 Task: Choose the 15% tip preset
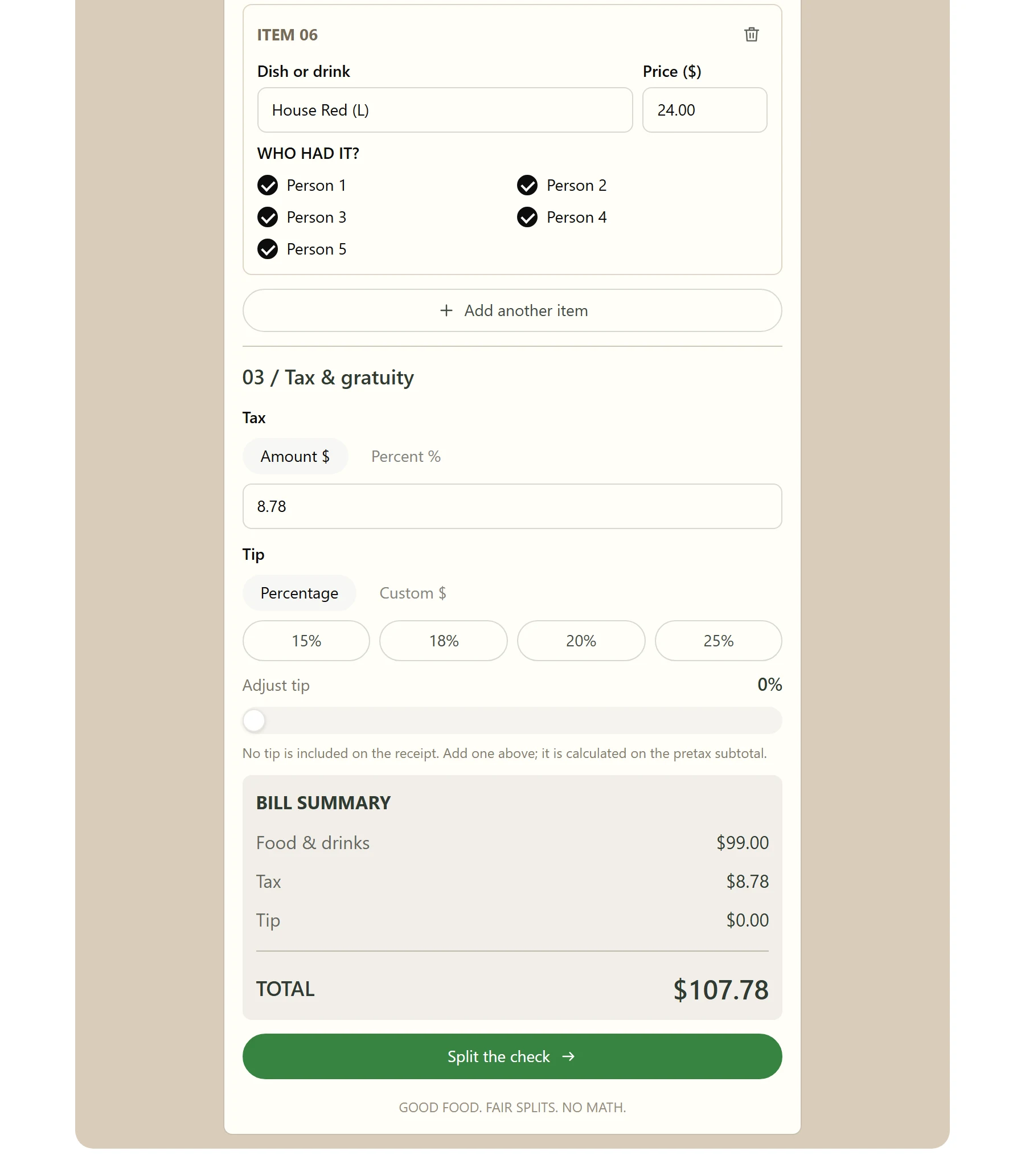coord(306,641)
